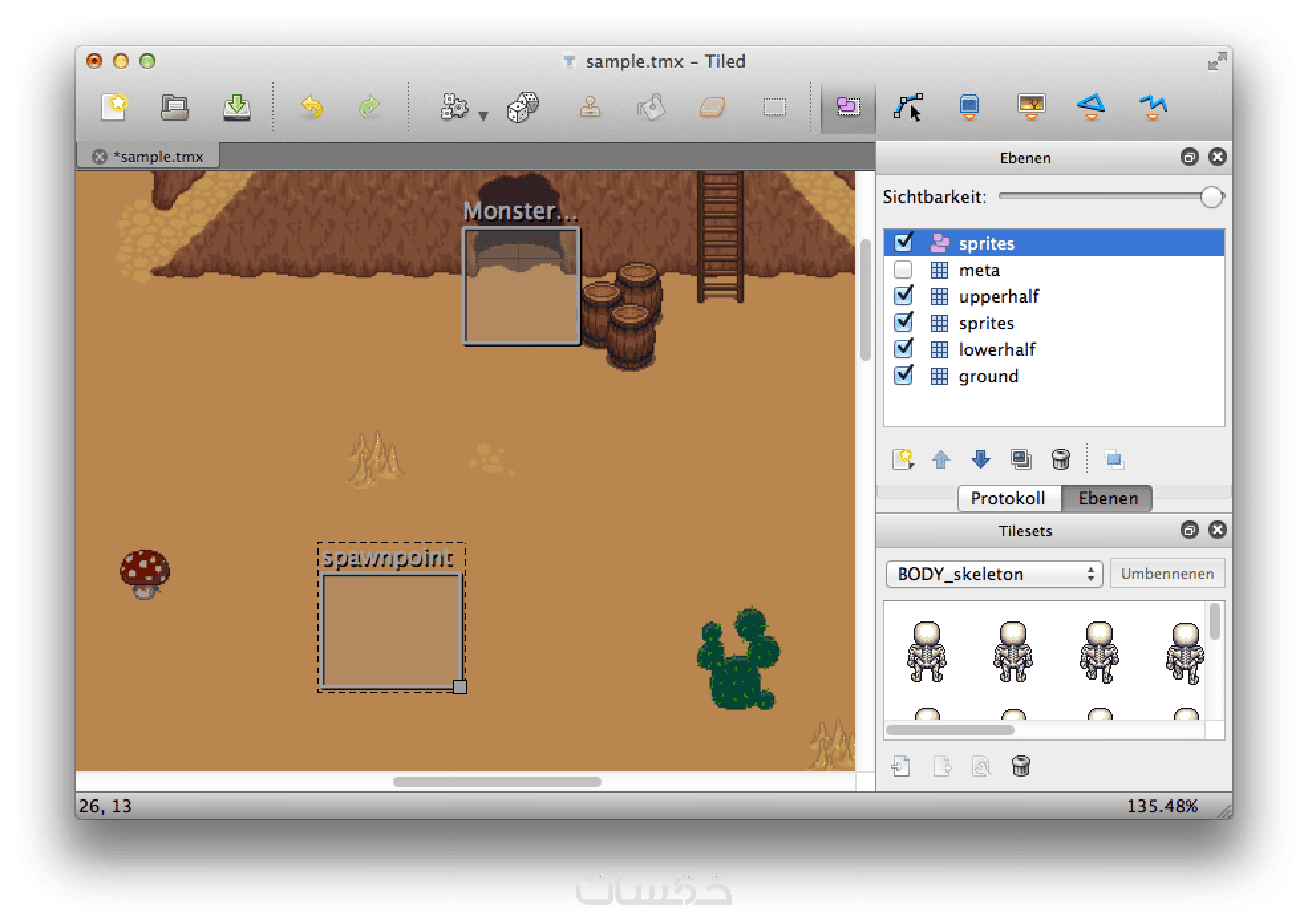Screen dimensions: 1308x924
Task: Redo the last undone action
Action: pyautogui.click(x=369, y=107)
